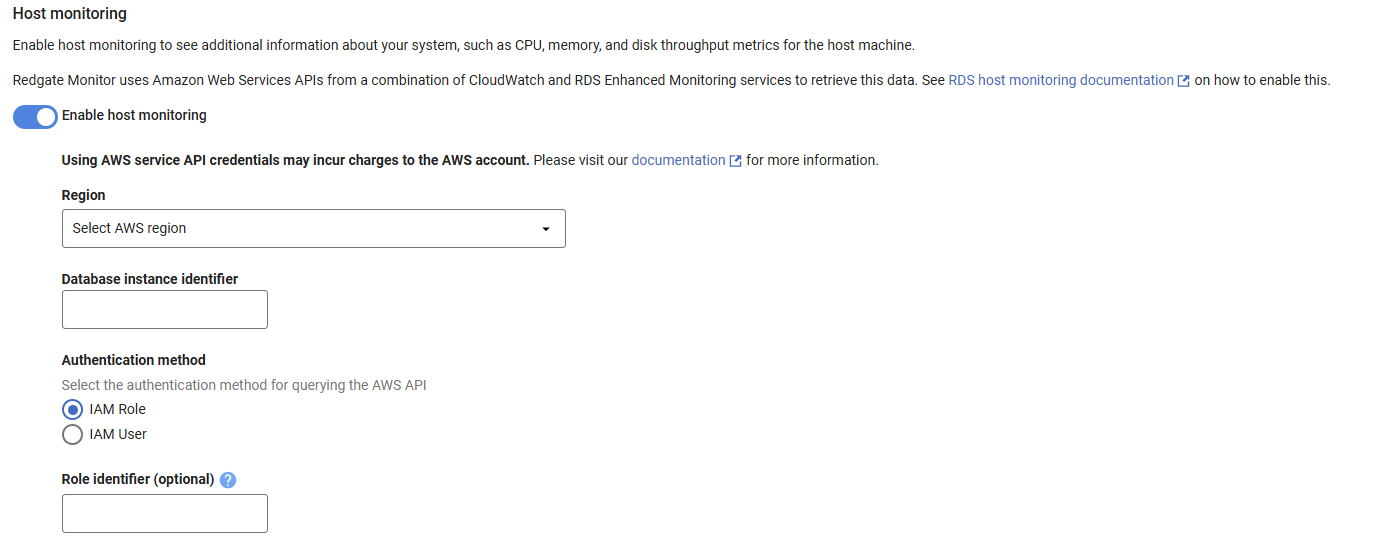Click the Role identifier (optional) label
The width and height of the screenshot is (1384, 546).
138,480
